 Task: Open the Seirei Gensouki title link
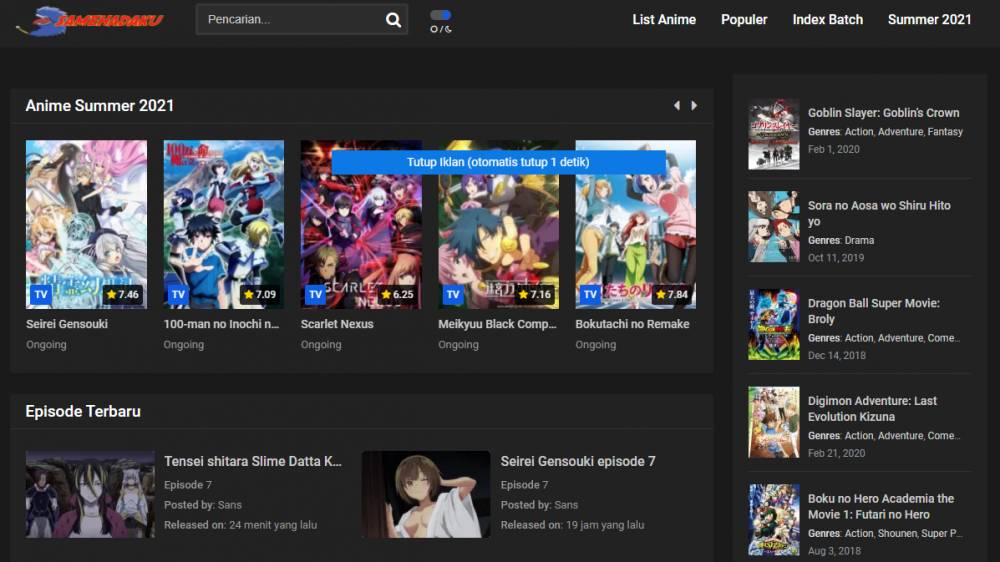[67, 324]
